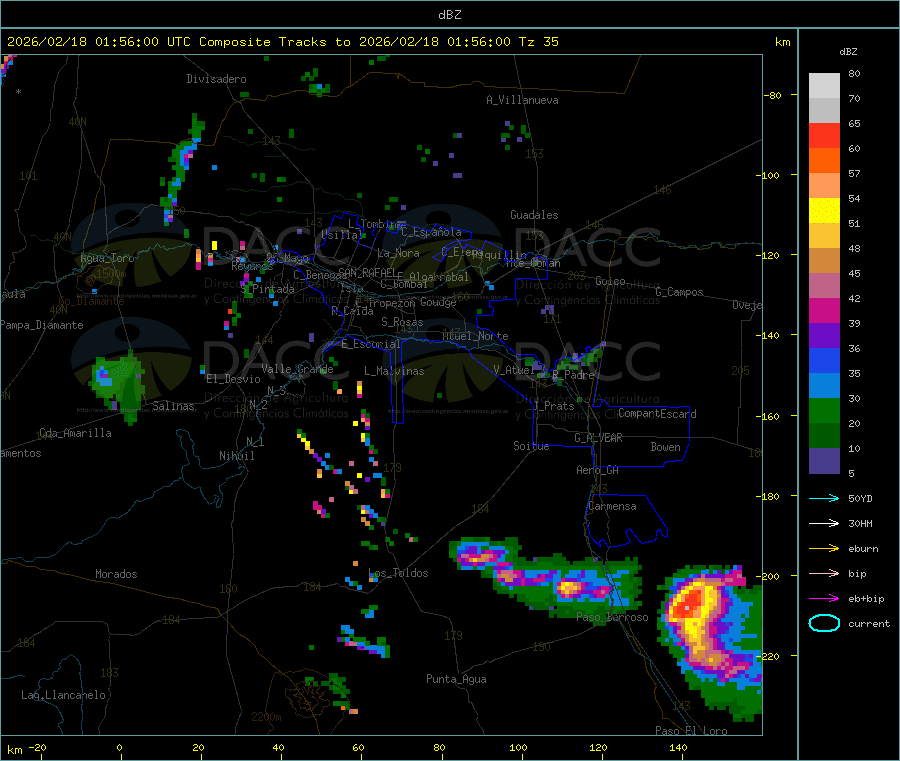Image resolution: width=900 pixels, height=761 pixels.
Task: Click the 'Agua_Toro' map label
Action: 107,258
